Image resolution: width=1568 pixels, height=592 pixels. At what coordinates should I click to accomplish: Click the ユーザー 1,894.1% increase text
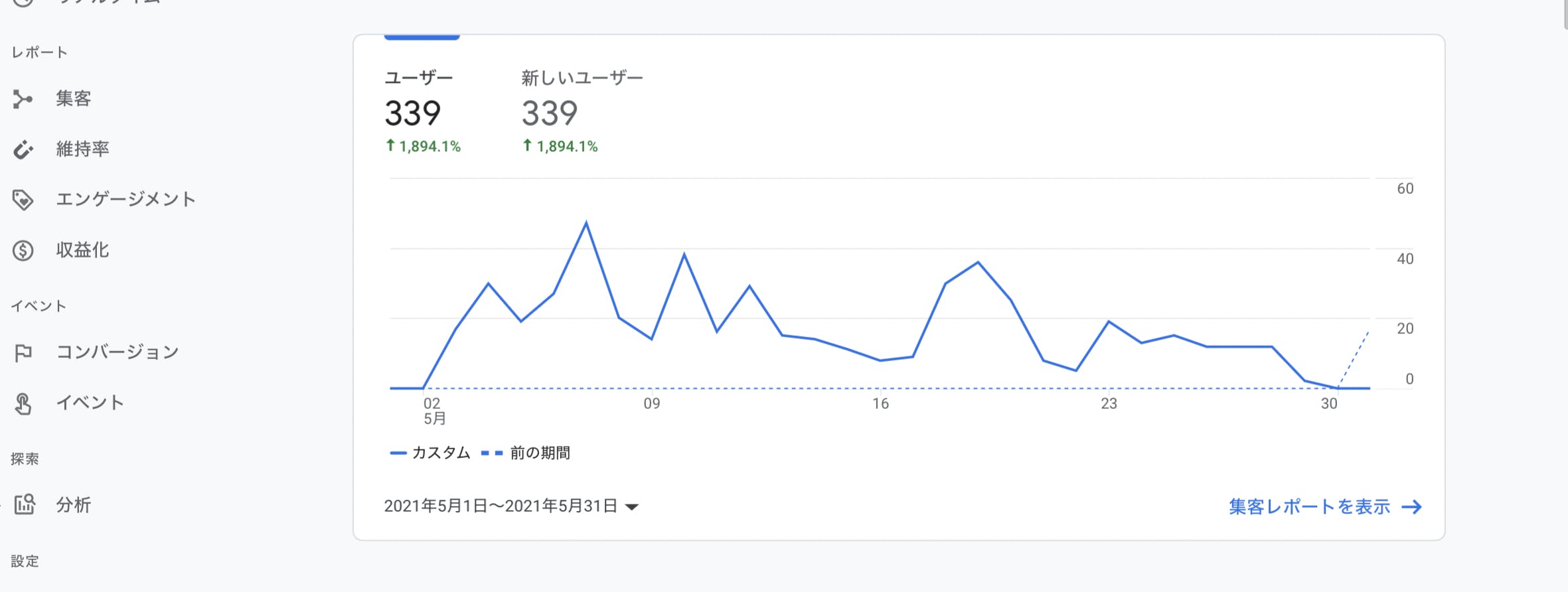[423, 146]
